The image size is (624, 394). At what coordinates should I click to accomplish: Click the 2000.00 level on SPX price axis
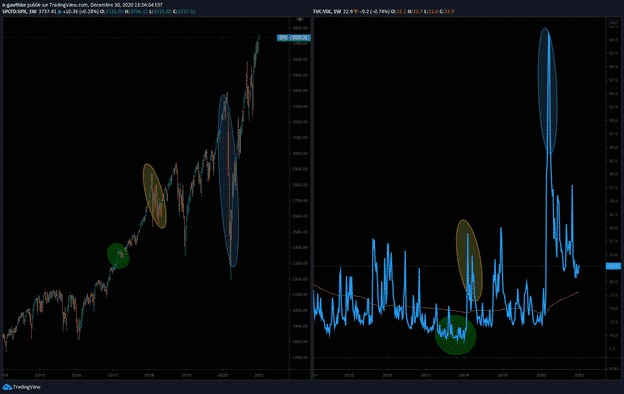tap(300, 310)
